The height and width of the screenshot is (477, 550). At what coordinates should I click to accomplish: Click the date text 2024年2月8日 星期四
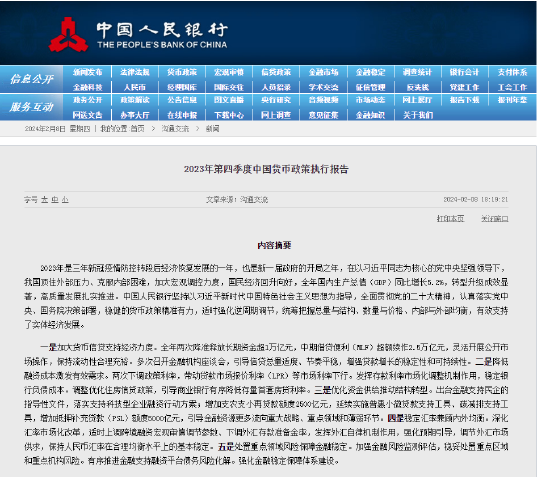57,129
